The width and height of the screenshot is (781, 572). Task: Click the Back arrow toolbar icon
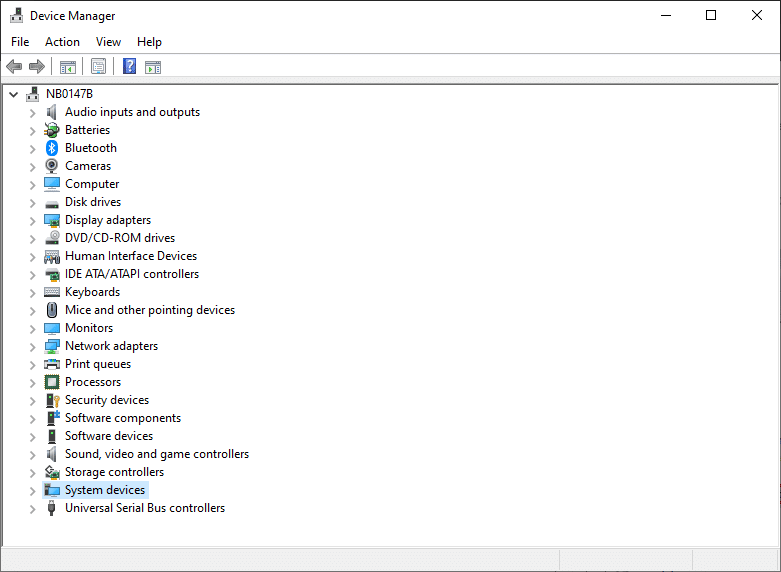coord(14,67)
